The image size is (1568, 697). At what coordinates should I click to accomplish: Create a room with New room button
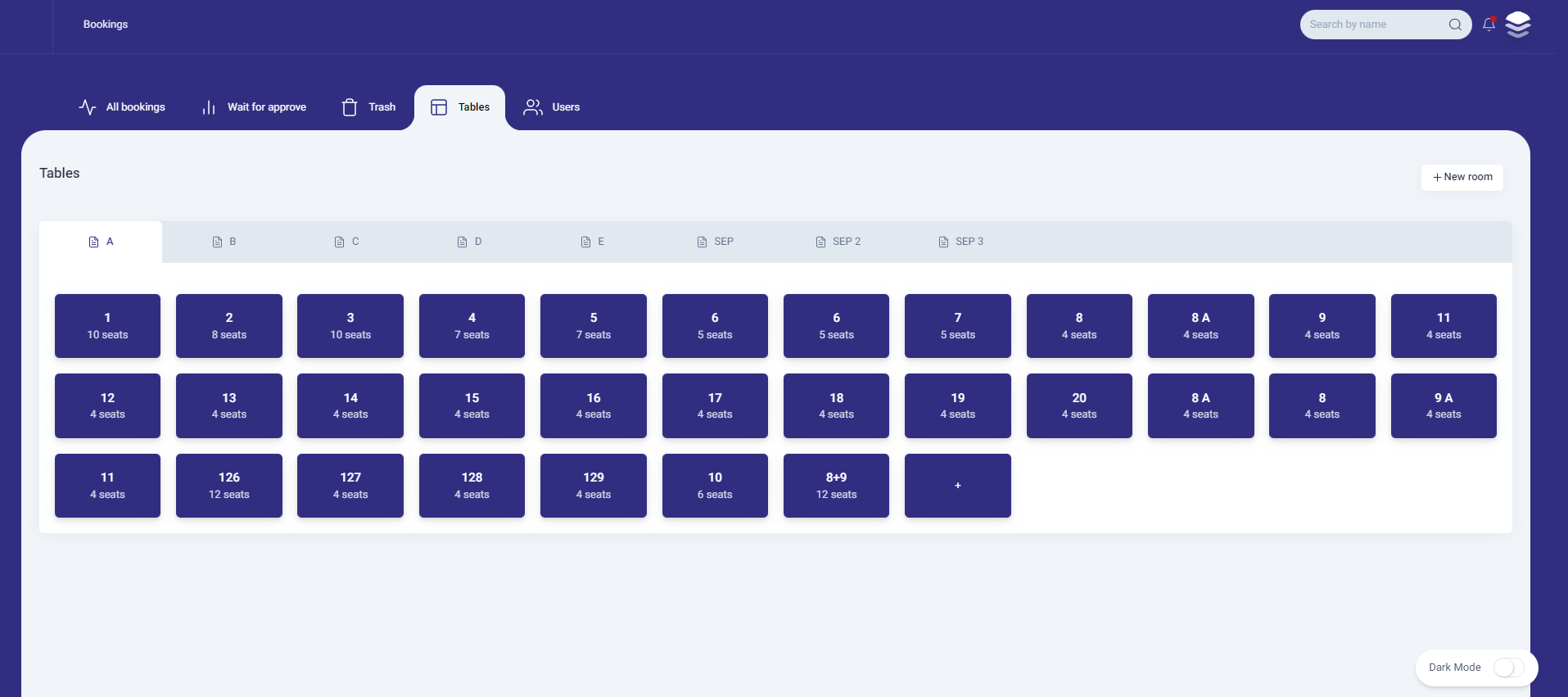click(1462, 177)
